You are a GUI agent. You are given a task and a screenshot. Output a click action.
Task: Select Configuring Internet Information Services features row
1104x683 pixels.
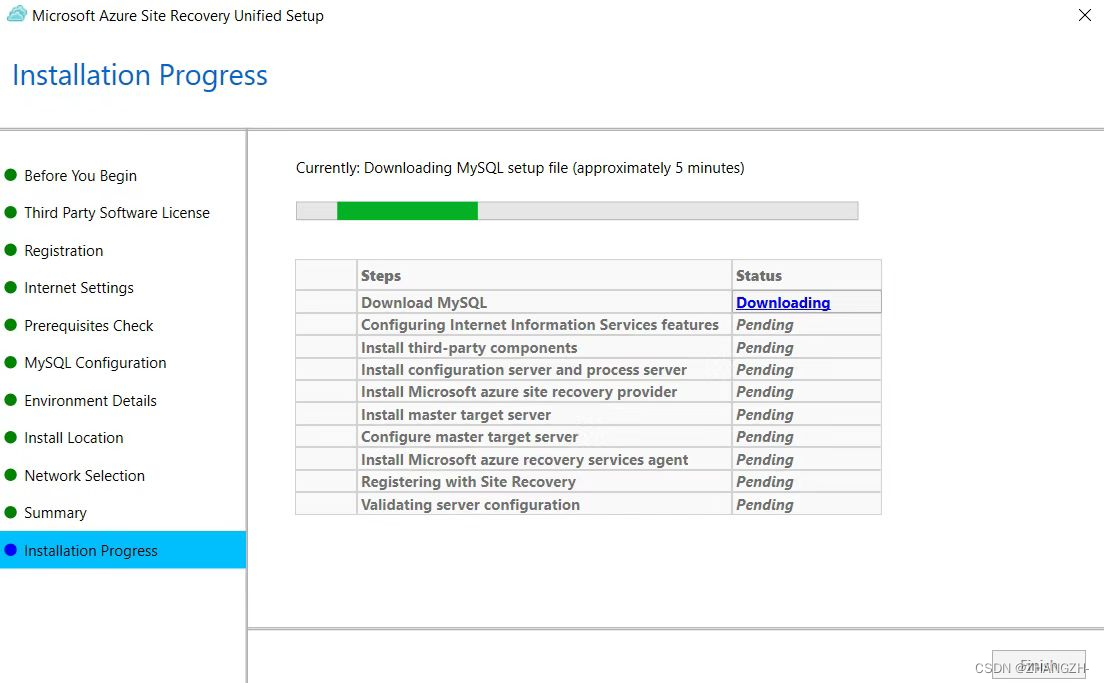(x=588, y=325)
